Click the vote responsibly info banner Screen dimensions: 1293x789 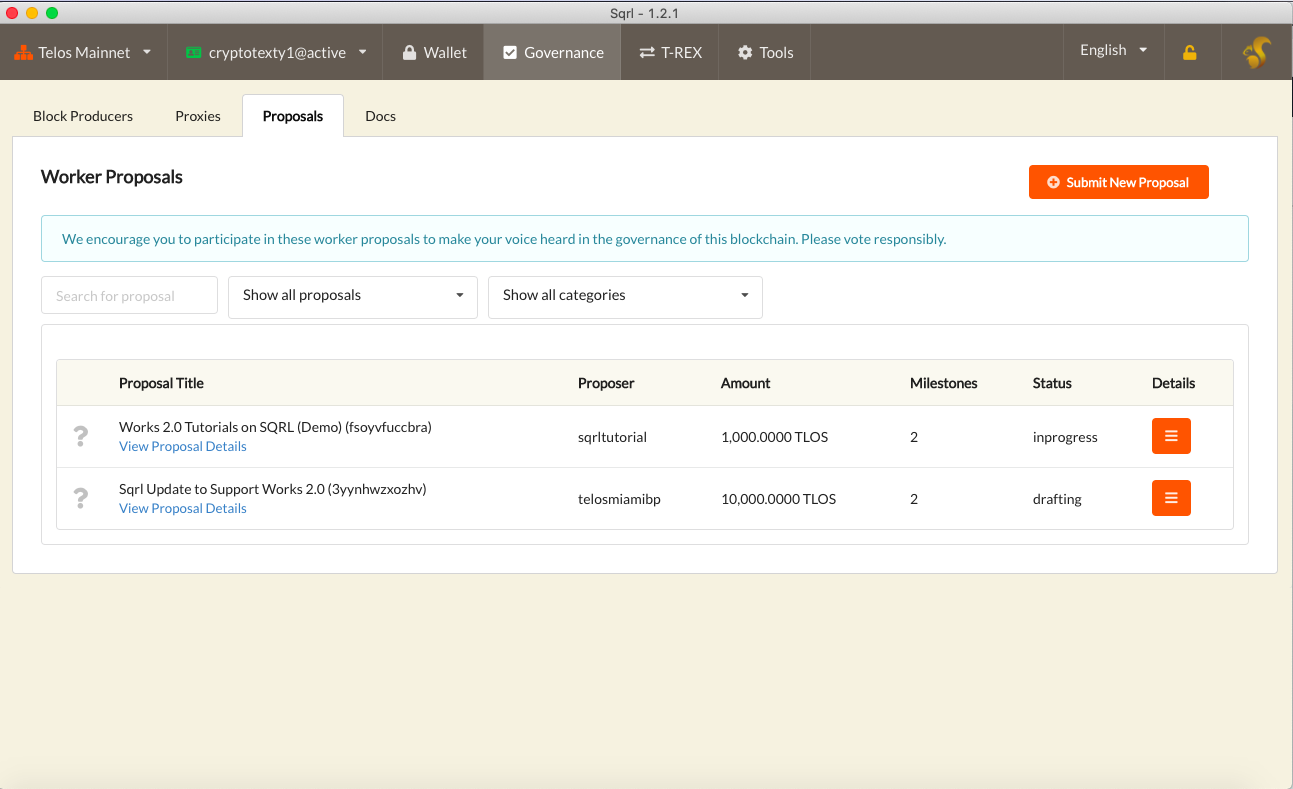coord(645,239)
